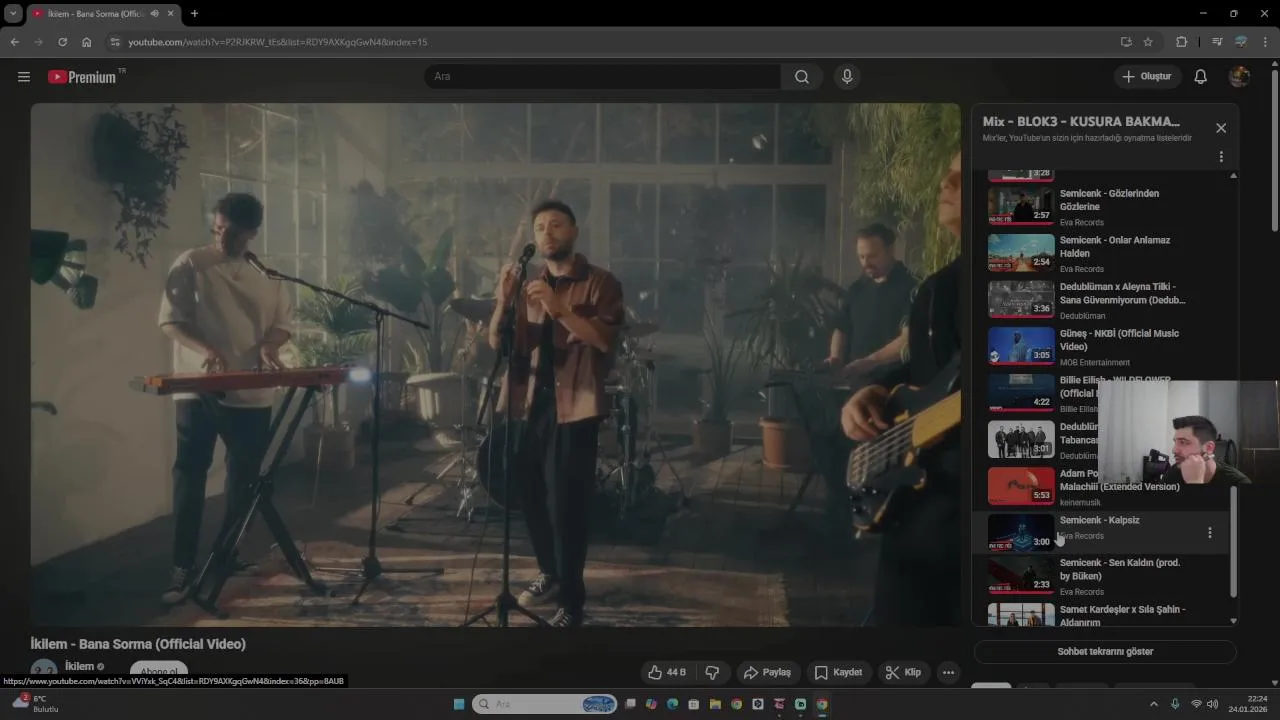1280x720 pixels.
Task: Open Mix playlist options menu
Action: click(x=1221, y=157)
